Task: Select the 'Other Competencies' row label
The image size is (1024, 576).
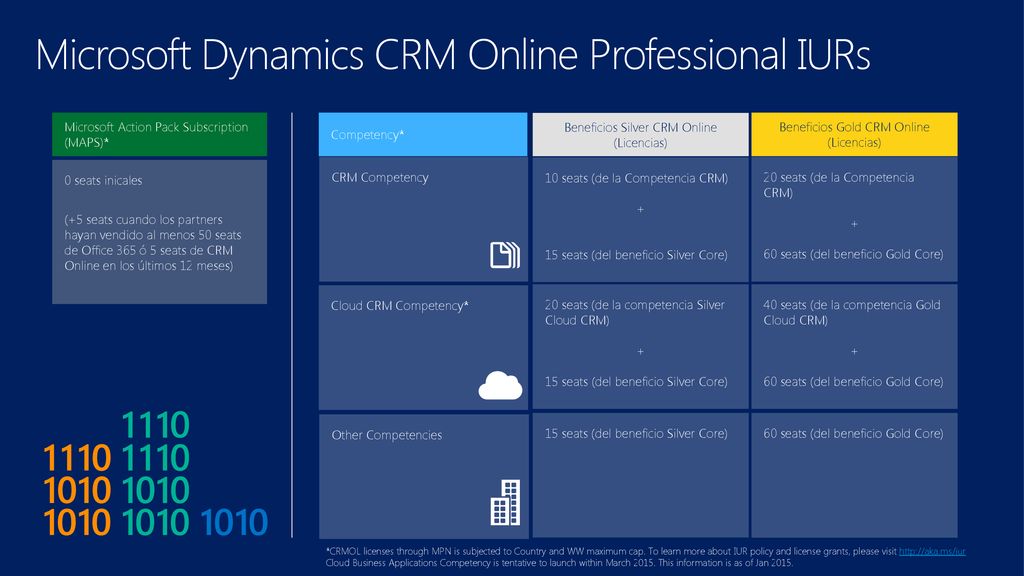Action: [x=387, y=435]
